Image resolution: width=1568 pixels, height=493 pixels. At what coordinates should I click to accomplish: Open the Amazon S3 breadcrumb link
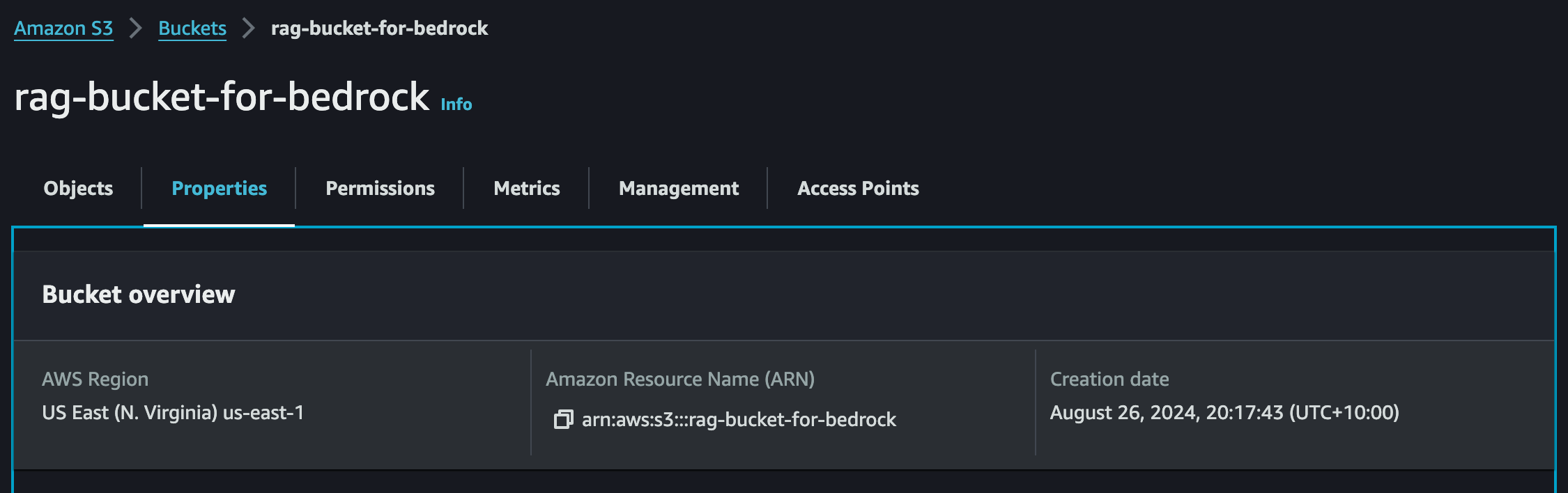point(63,29)
